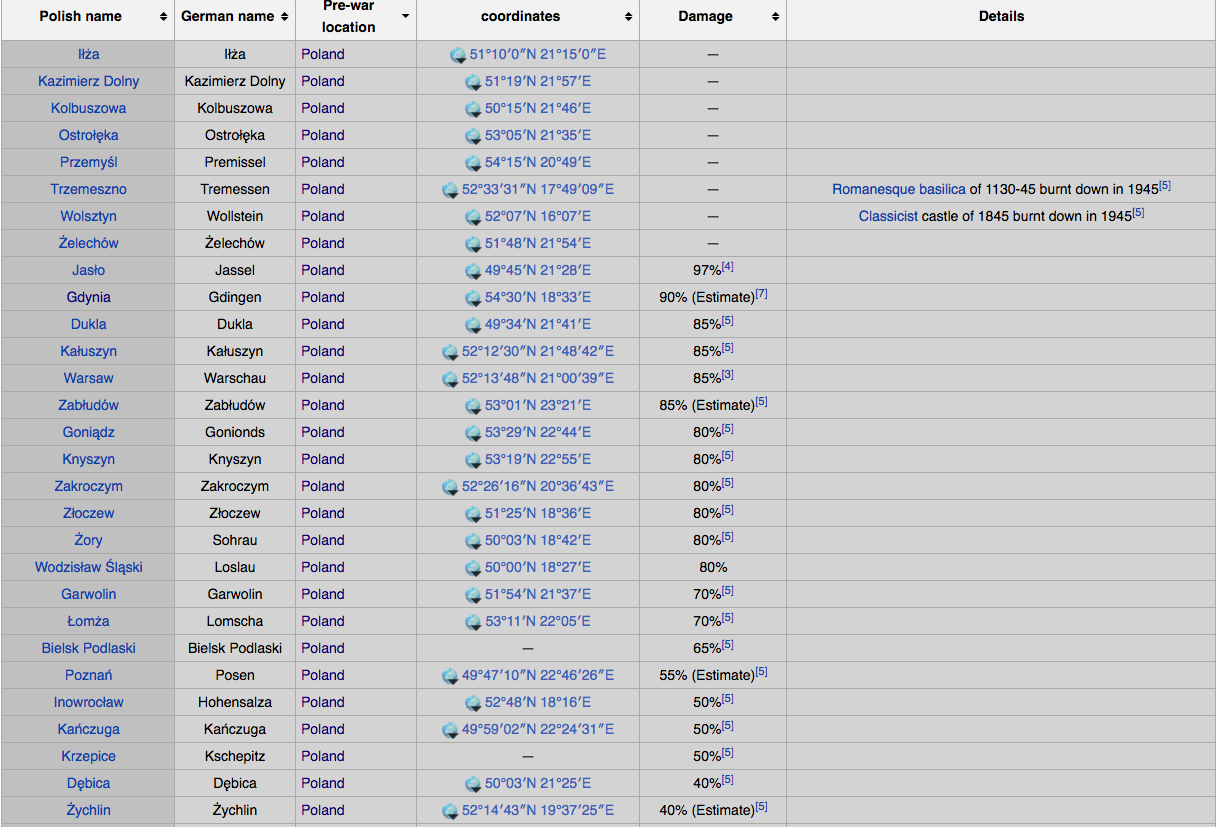Click the globe icon in the Łomża row
This screenshot has height=827, width=1217.
click(x=473, y=622)
